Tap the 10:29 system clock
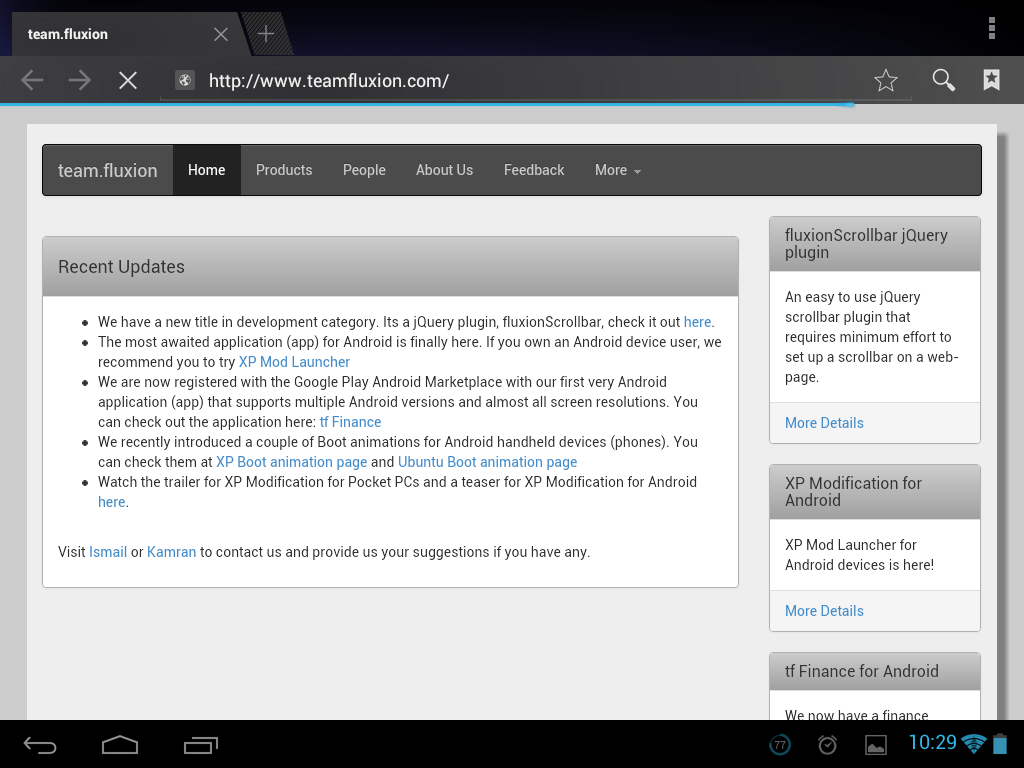 932,743
